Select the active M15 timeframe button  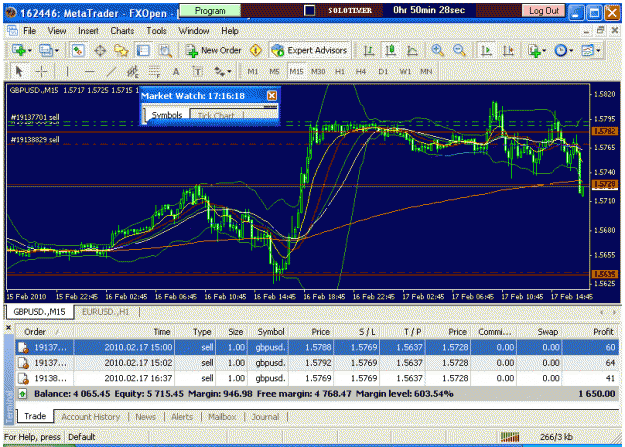pos(296,72)
